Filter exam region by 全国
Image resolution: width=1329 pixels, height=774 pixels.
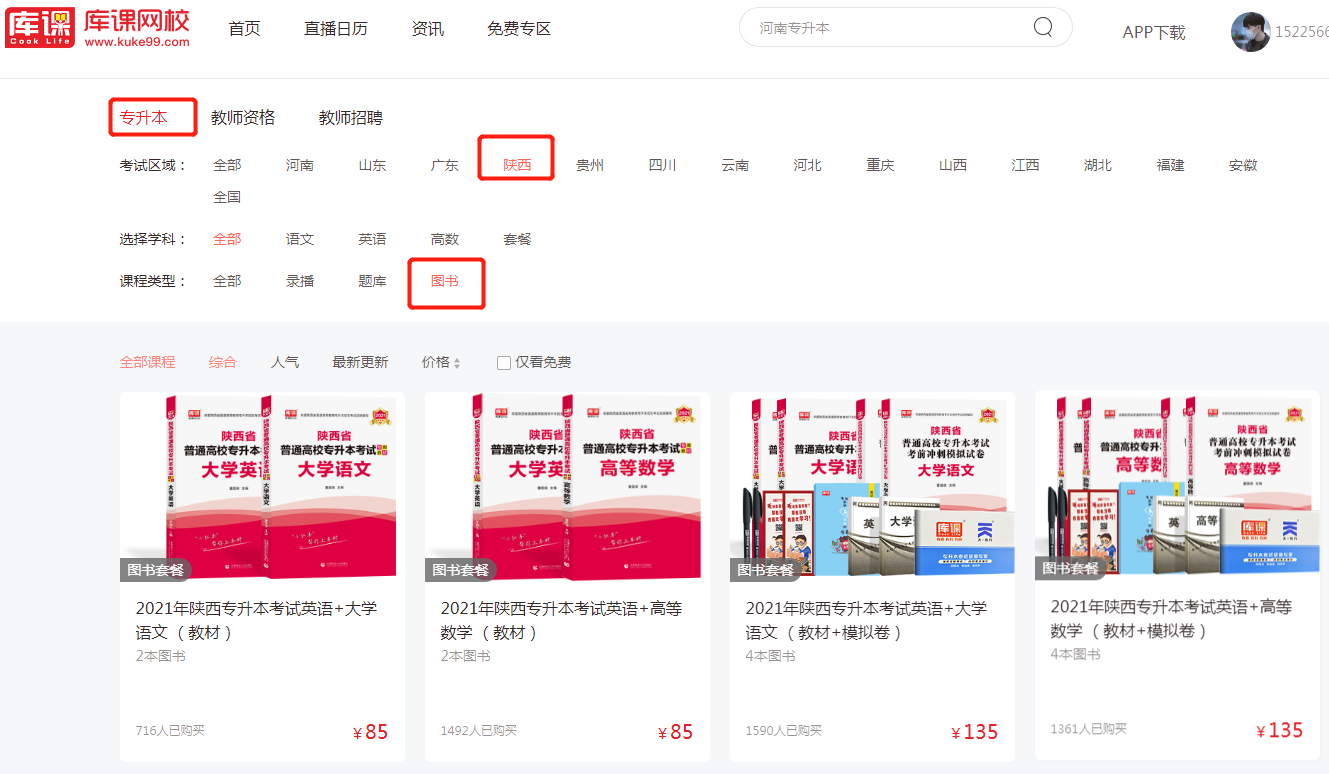pos(227,197)
